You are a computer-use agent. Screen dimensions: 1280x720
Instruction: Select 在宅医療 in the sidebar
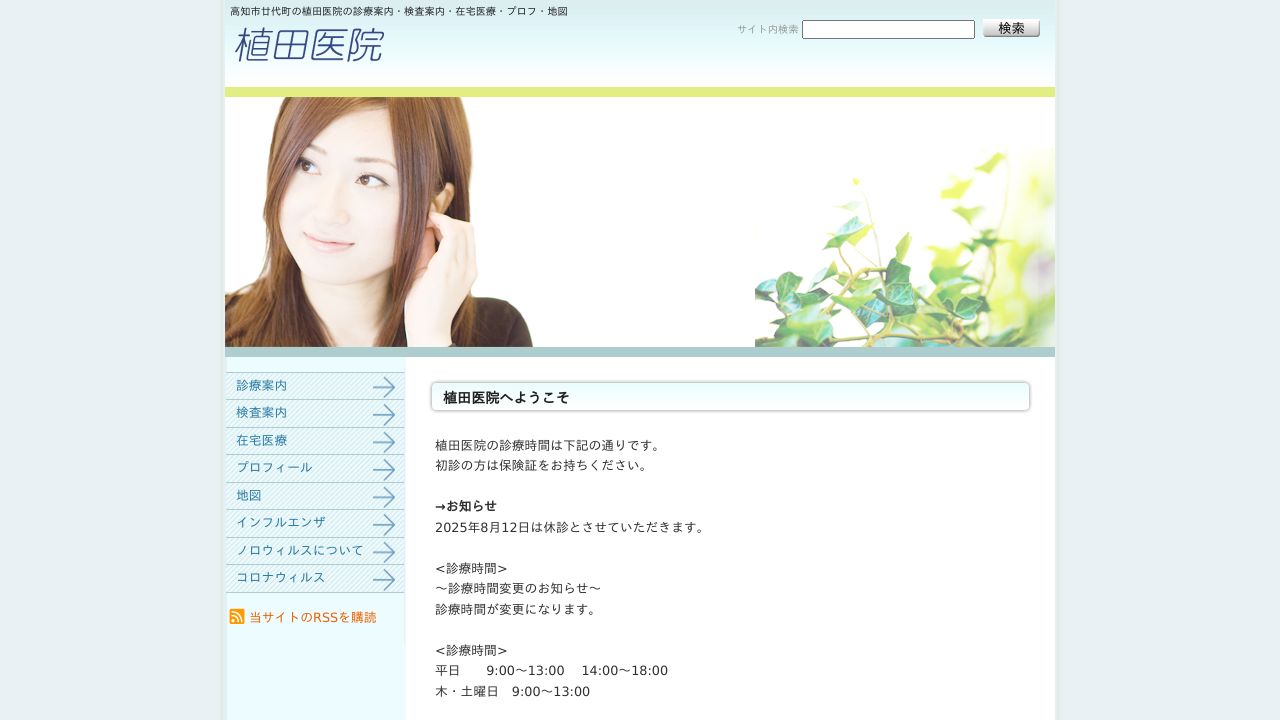pyautogui.click(x=262, y=440)
